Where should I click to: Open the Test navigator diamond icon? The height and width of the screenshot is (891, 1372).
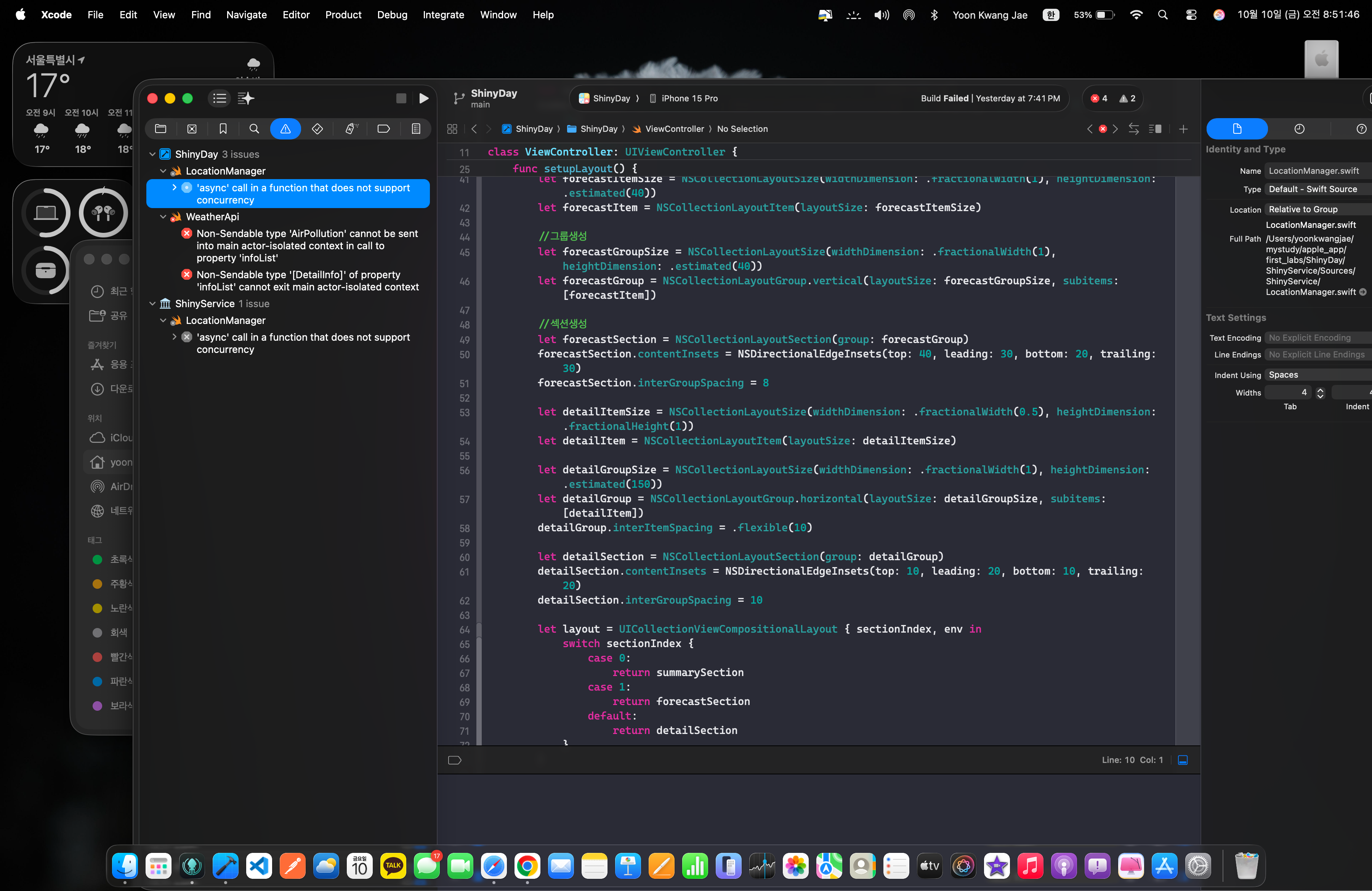point(317,129)
